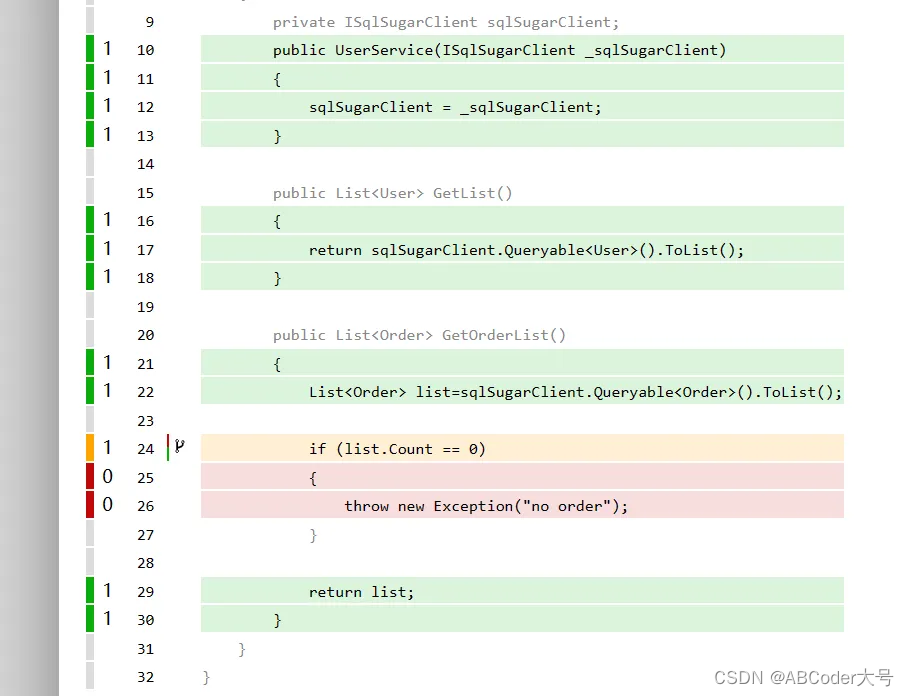909x696 pixels.
Task: Click the hit count 1 beside line 16
Action: pyautogui.click(x=107, y=220)
